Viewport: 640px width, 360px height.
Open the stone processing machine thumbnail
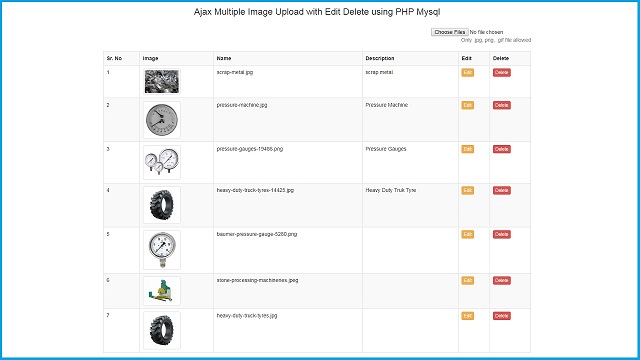pos(162,291)
